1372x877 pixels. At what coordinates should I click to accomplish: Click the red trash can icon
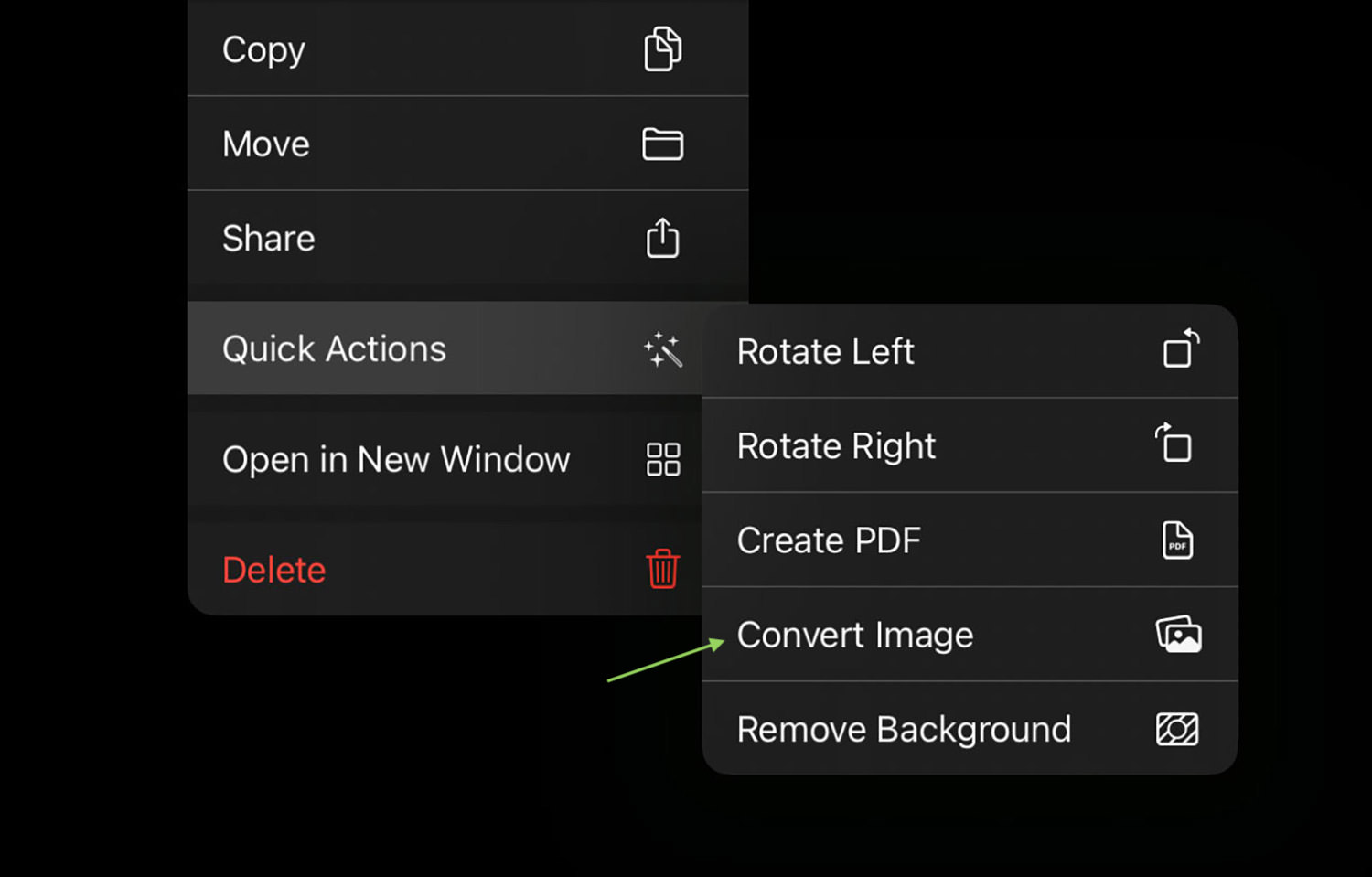click(662, 568)
